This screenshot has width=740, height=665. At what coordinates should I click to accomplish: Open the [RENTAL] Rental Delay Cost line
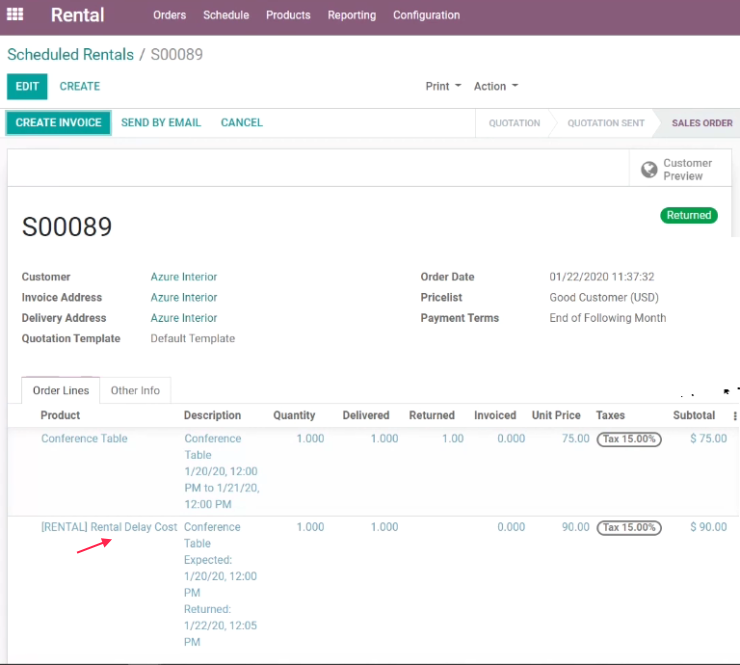[109, 527]
